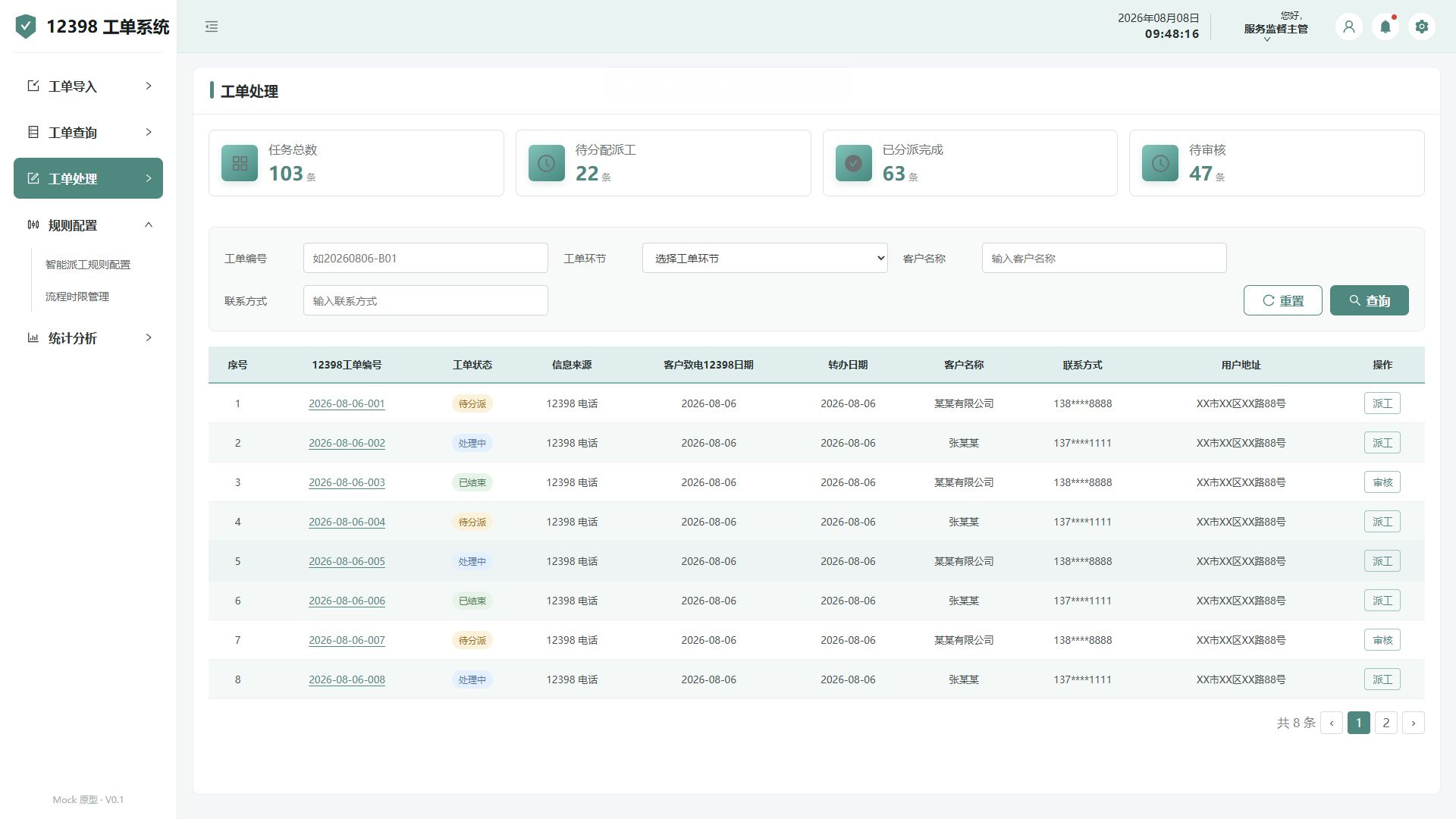Open work order link 2026-08-06-008
Screen dimensions: 1456x819
point(347,679)
